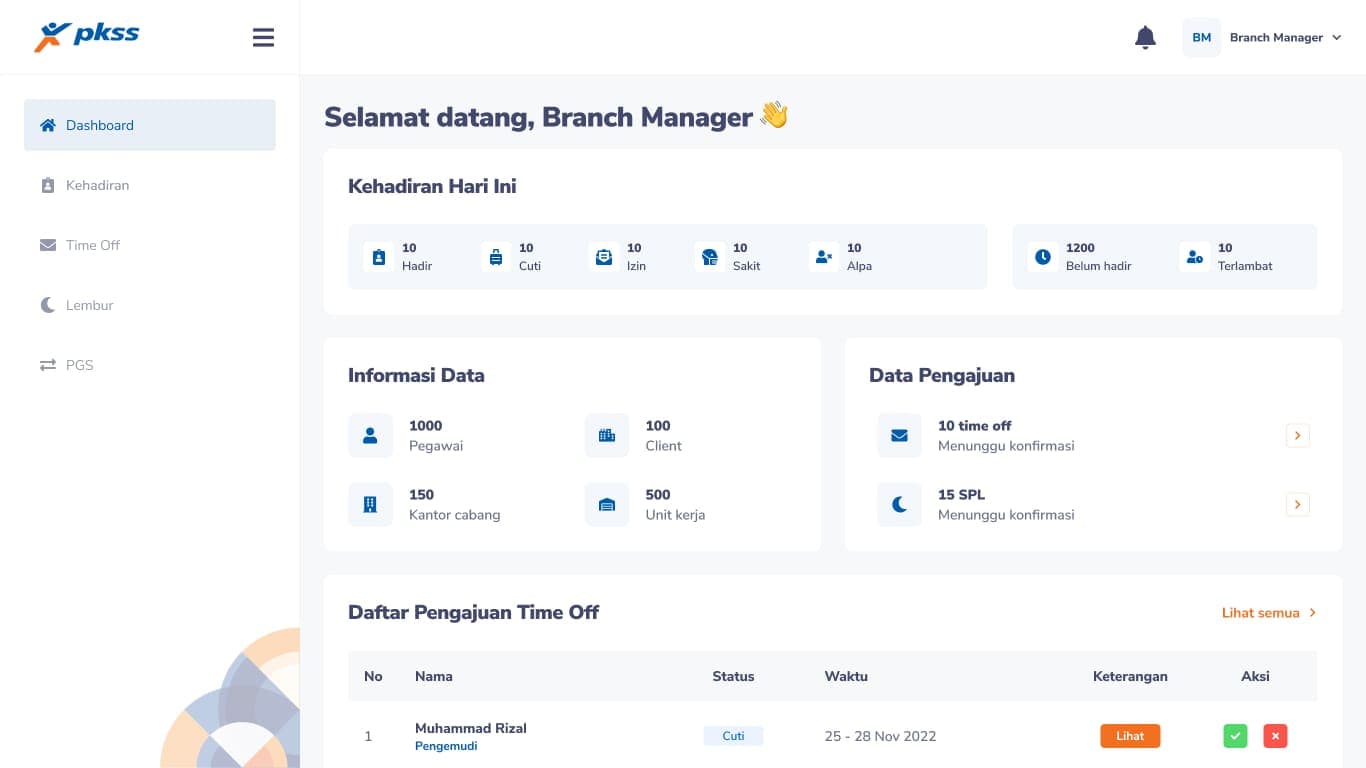Click the Belum hadir clock icon
This screenshot has height=768, width=1366.
coord(1043,257)
